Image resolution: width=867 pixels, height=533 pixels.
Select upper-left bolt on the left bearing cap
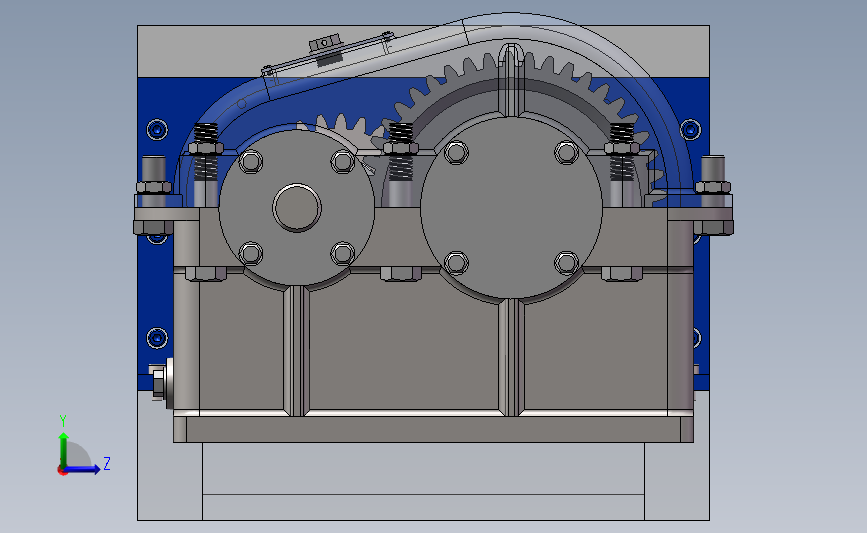coord(250,162)
